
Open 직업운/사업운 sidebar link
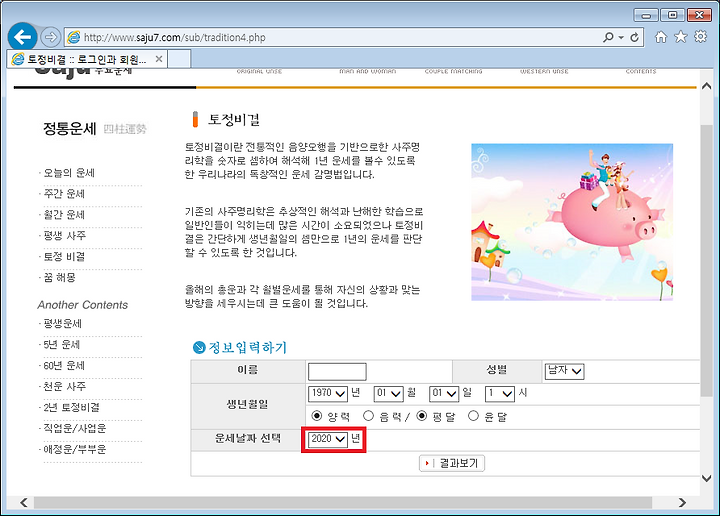pyautogui.click(x=74, y=428)
